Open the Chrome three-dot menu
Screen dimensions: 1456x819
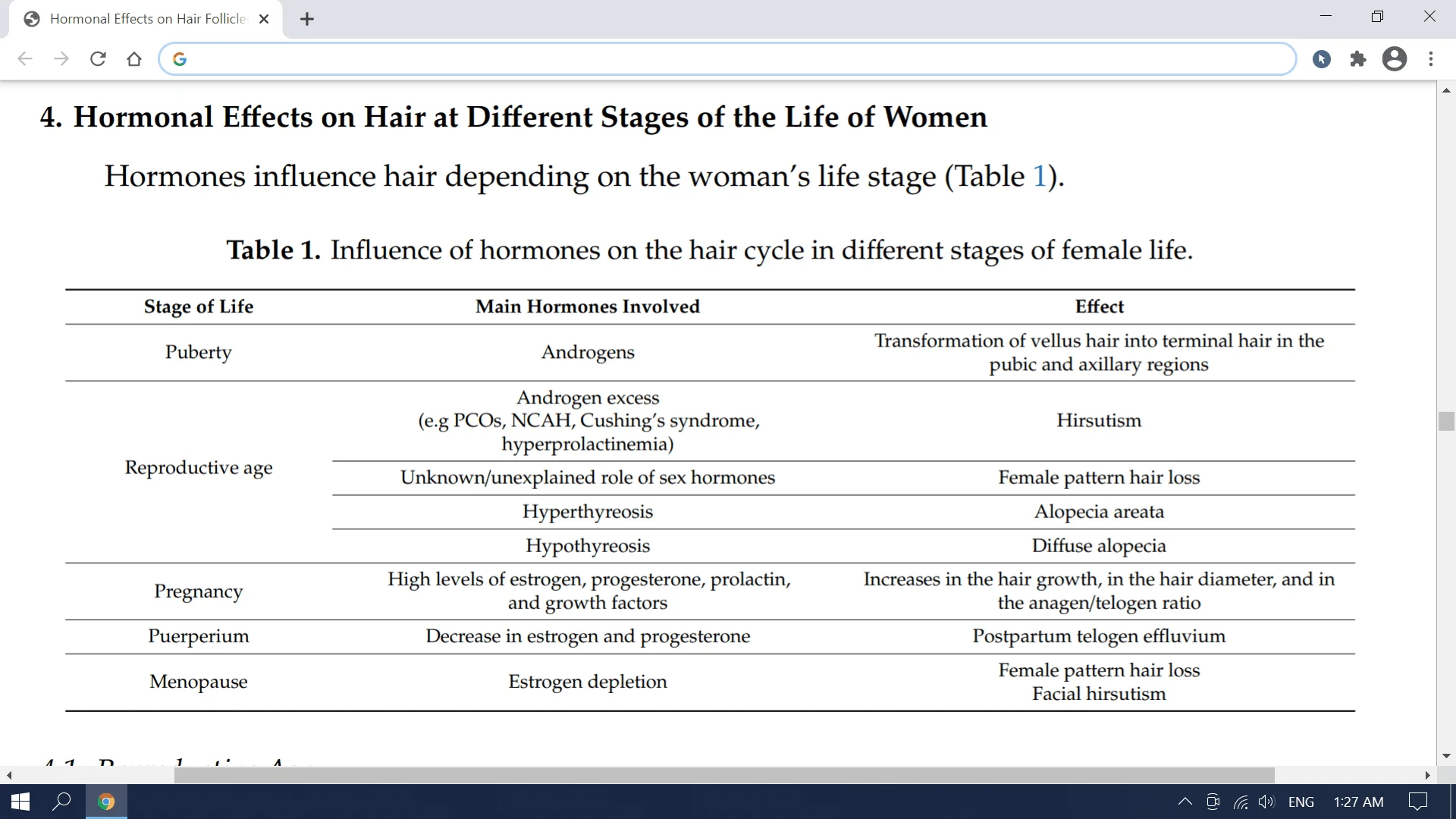point(1431,59)
